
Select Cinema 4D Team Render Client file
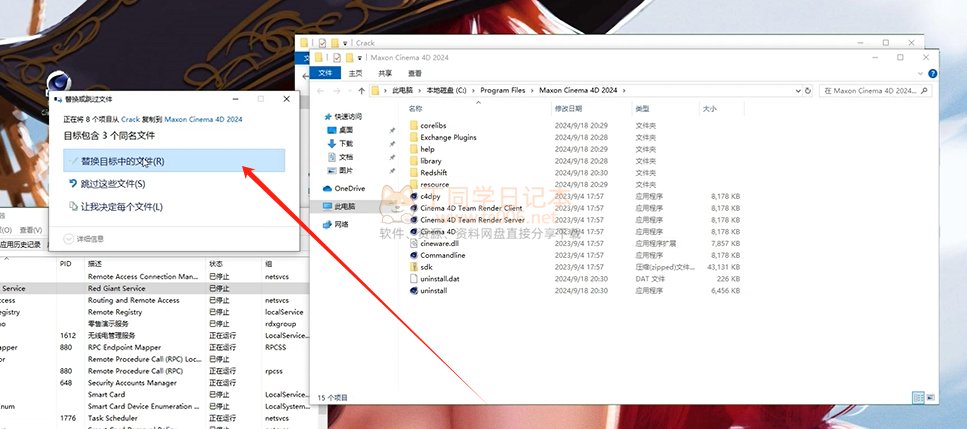click(471, 208)
